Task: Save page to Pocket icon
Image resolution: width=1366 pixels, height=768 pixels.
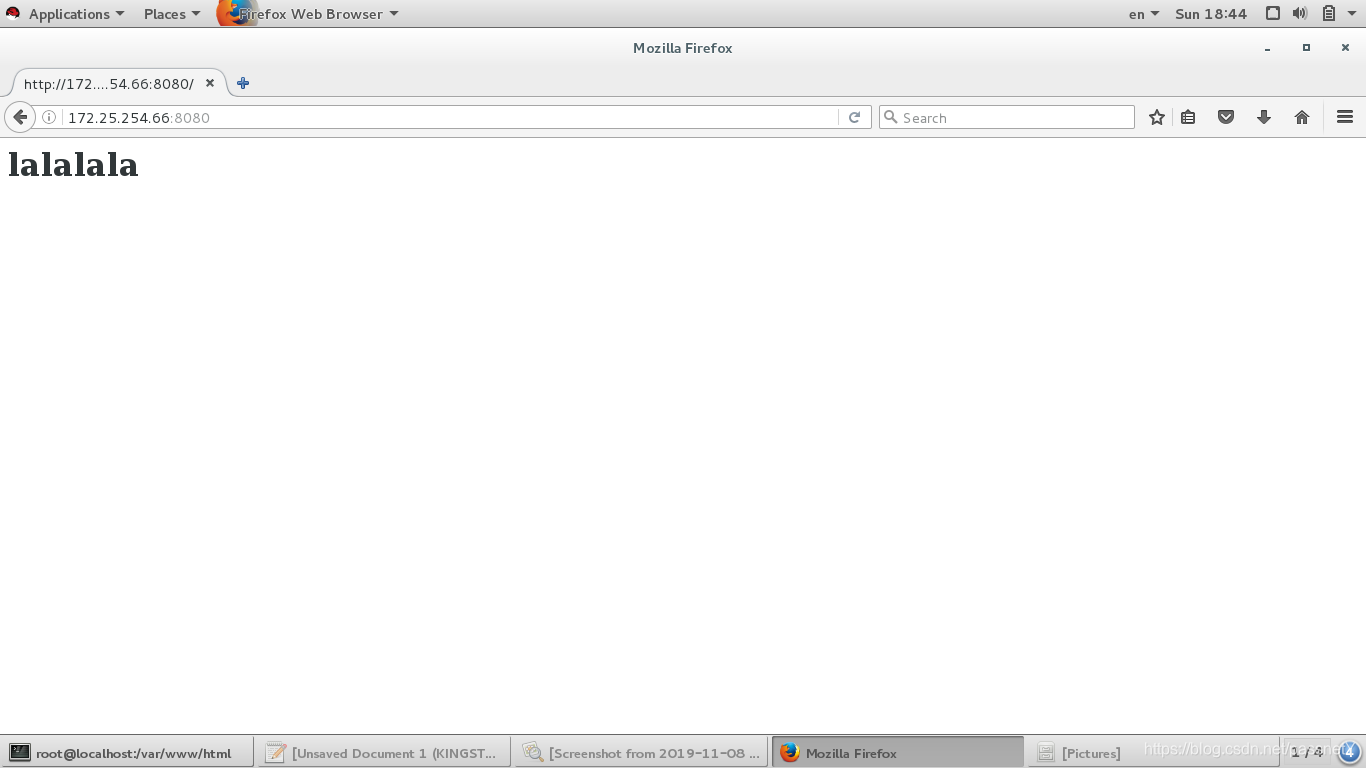Action: 1226,117
